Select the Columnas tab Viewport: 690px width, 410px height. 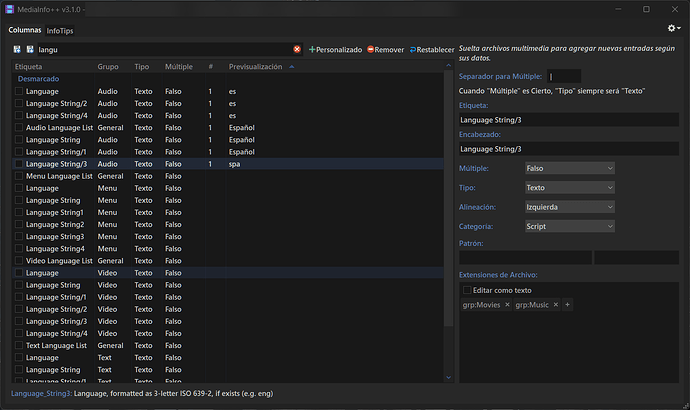tap(25, 31)
